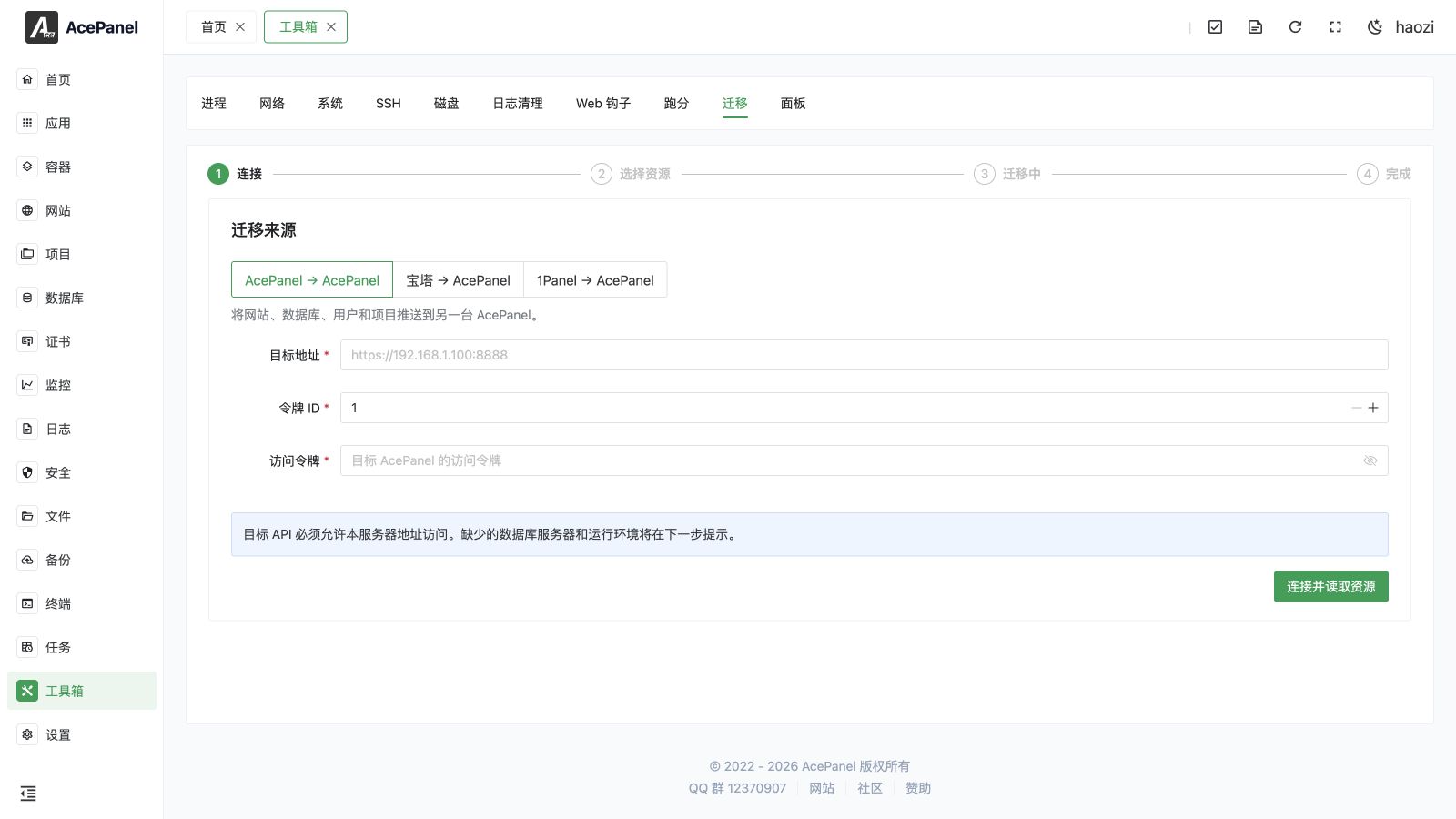Open the haozi user menu

(1414, 27)
